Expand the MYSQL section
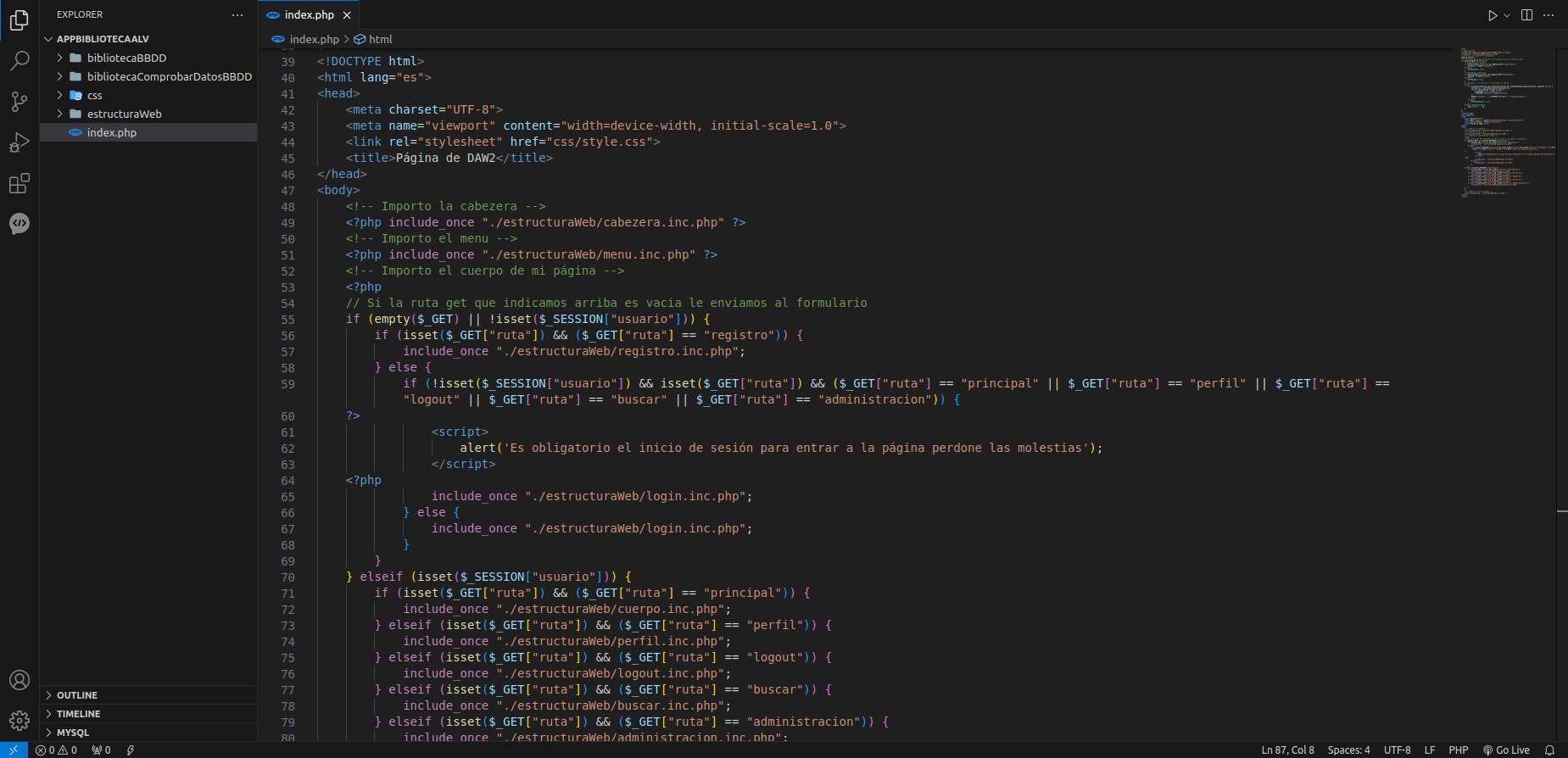 (x=148, y=733)
